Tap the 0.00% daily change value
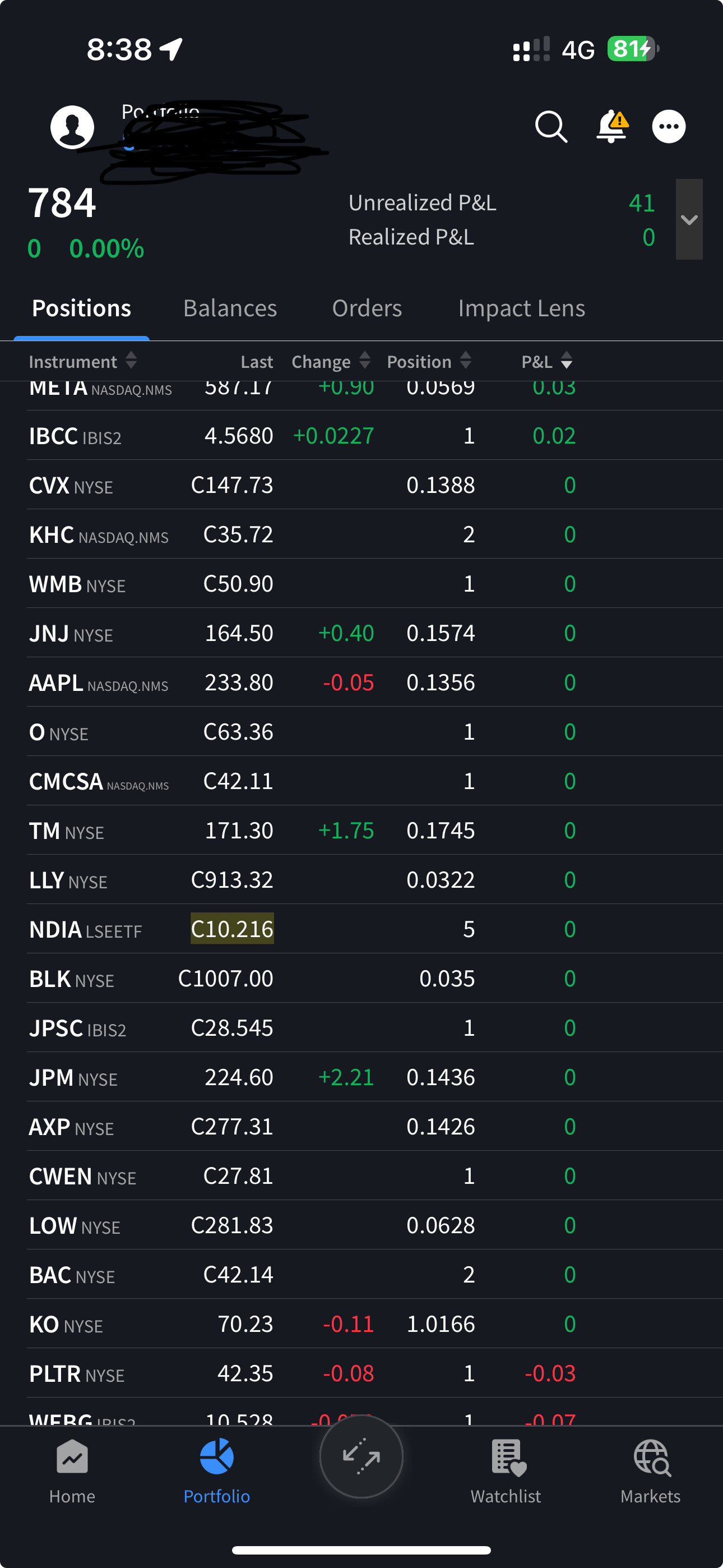 (x=106, y=248)
